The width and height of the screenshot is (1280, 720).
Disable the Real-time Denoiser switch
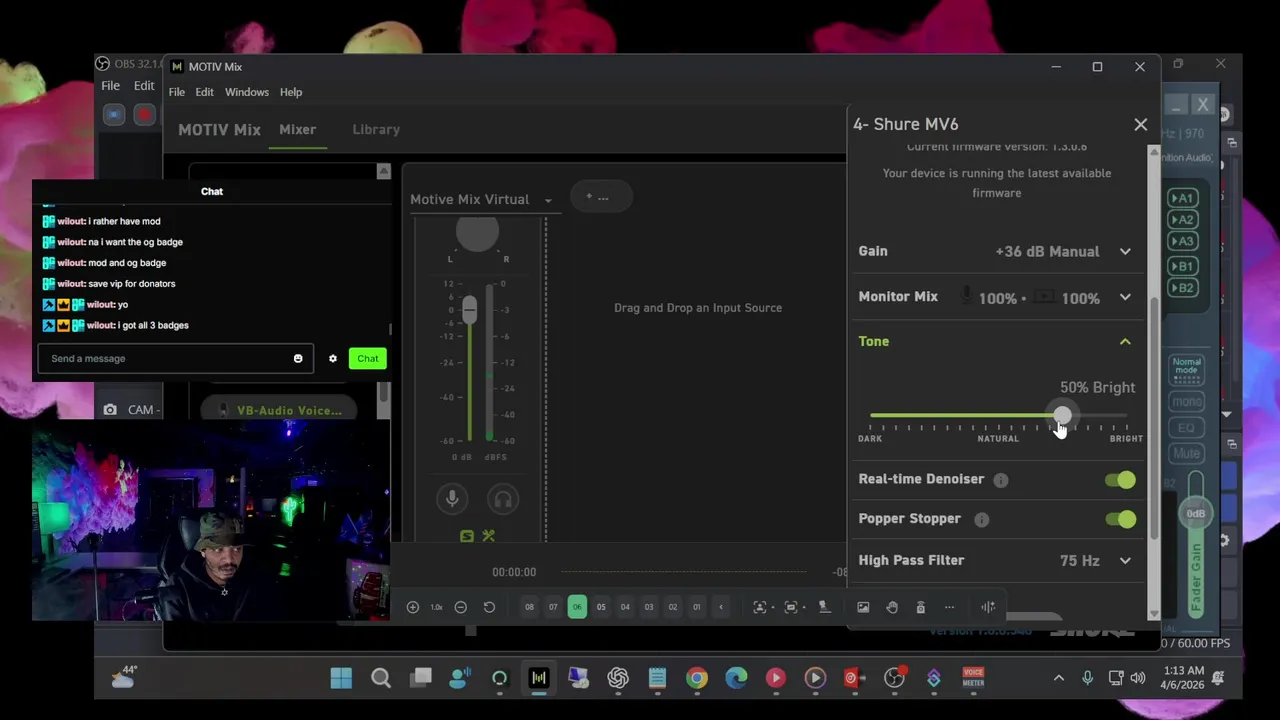coord(1120,480)
